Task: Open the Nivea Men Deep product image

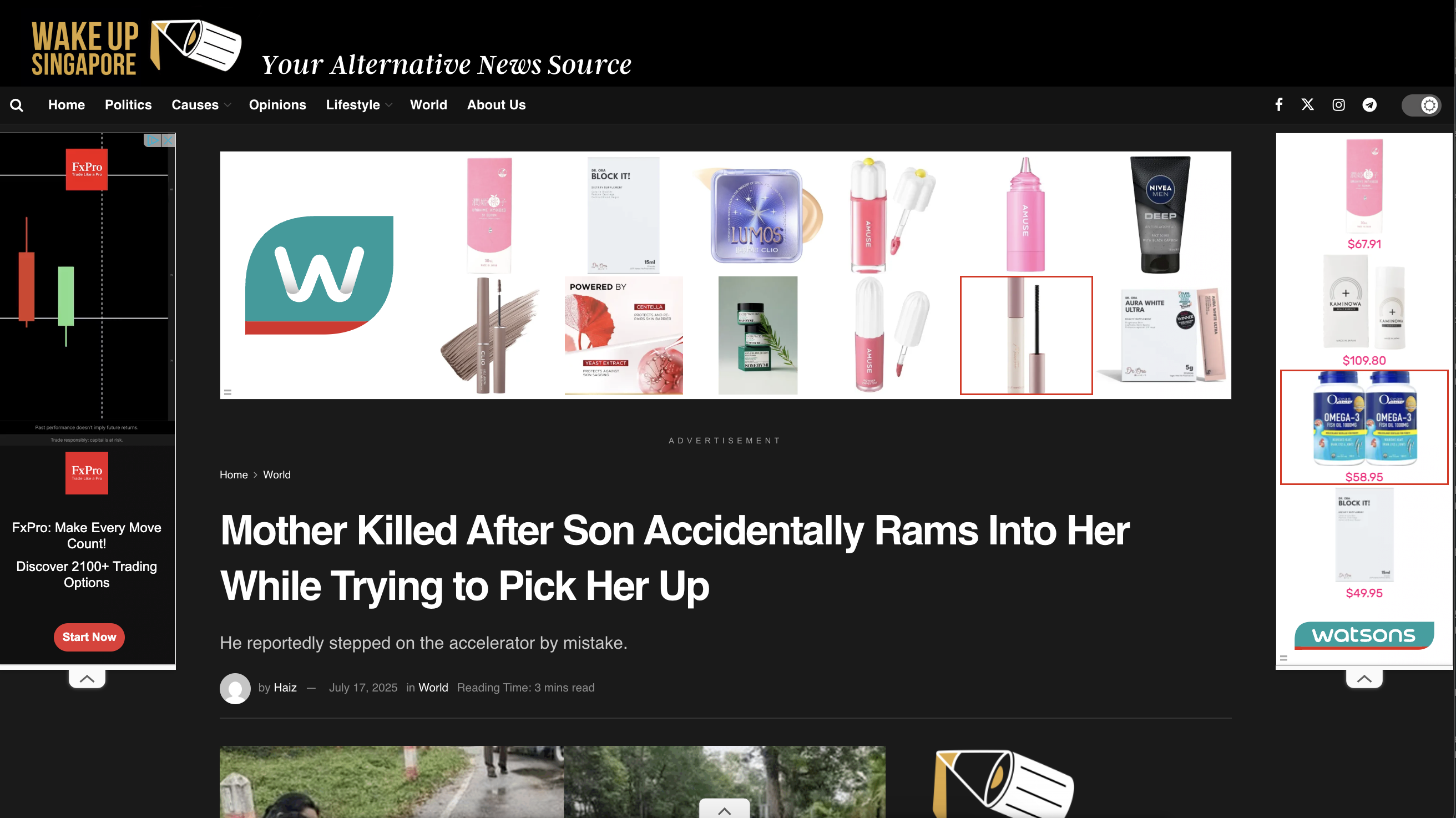Action: [x=1160, y=215]
